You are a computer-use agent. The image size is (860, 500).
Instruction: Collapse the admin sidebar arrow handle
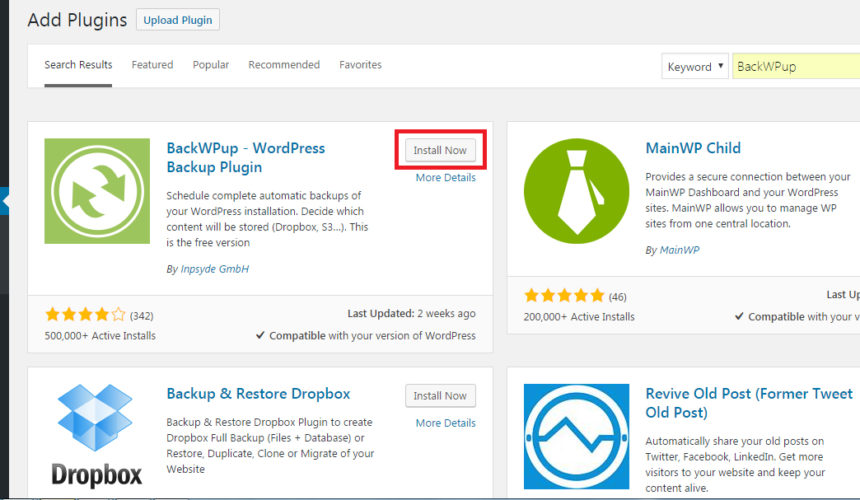[x=4, y=201]
